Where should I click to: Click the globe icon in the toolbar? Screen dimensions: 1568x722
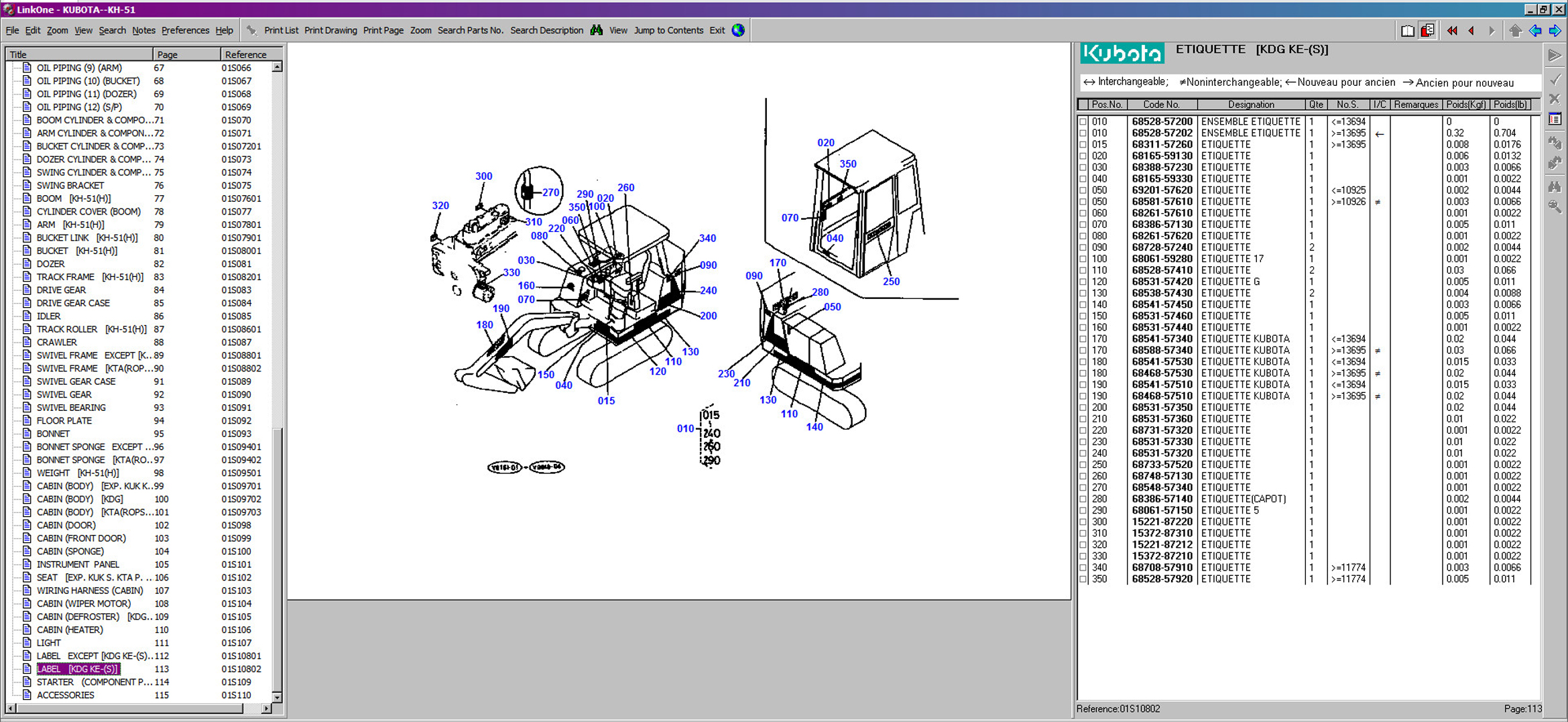coord(738,30)
